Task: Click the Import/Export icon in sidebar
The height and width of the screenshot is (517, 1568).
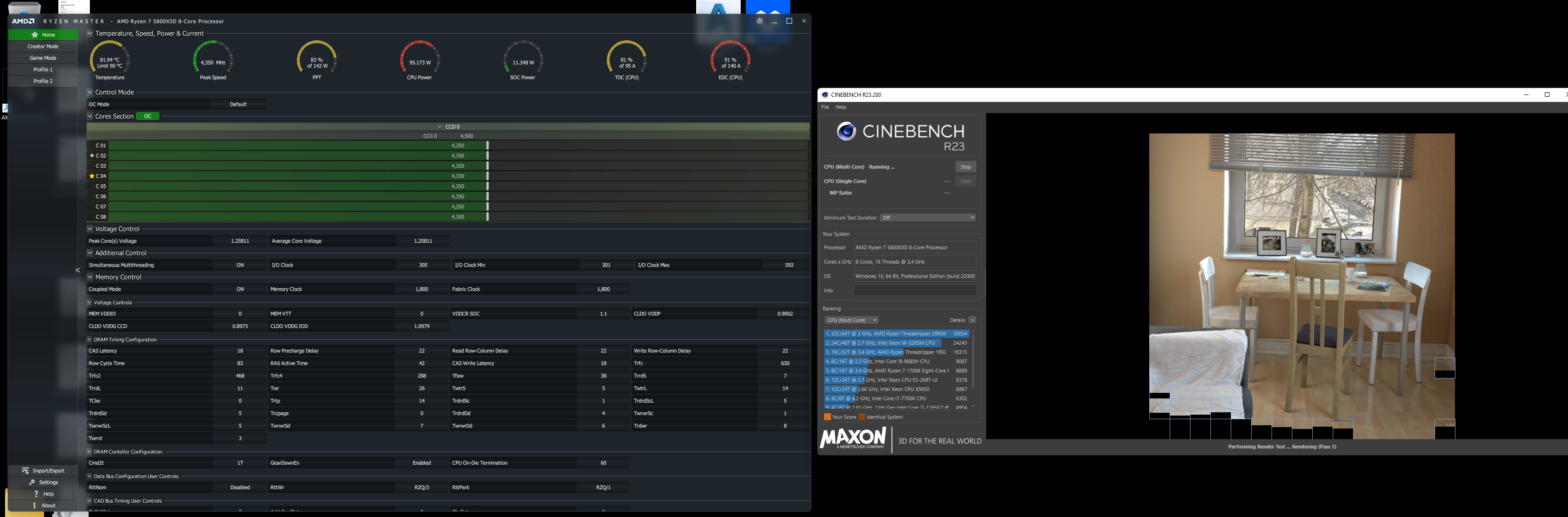Action: [x=25, y=471]
